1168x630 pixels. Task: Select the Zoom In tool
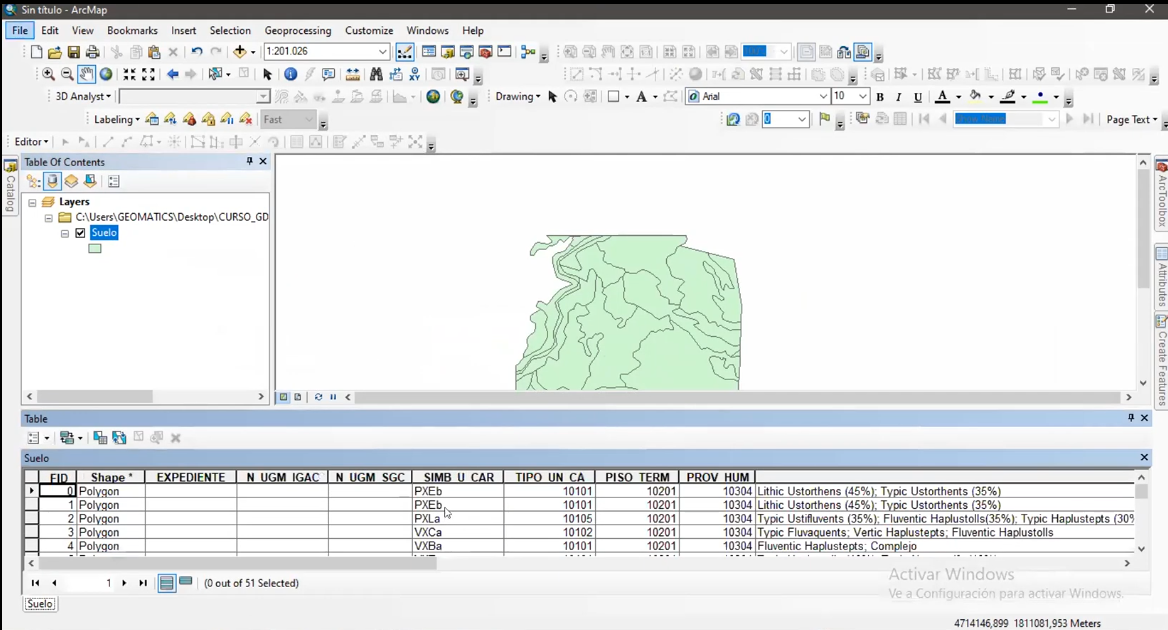(48, 75)
